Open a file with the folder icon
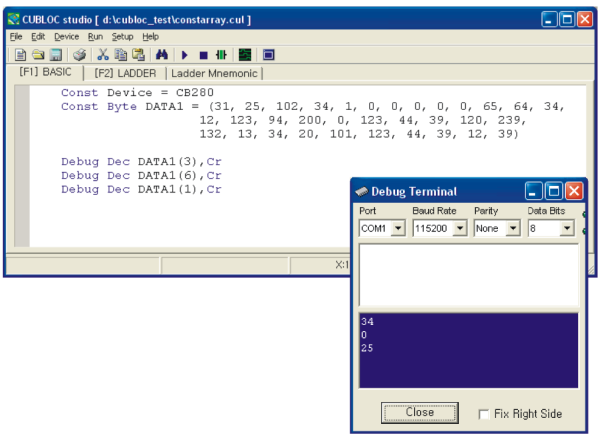The height and width of the screenshot is (441, 600). tap(37, 54)
